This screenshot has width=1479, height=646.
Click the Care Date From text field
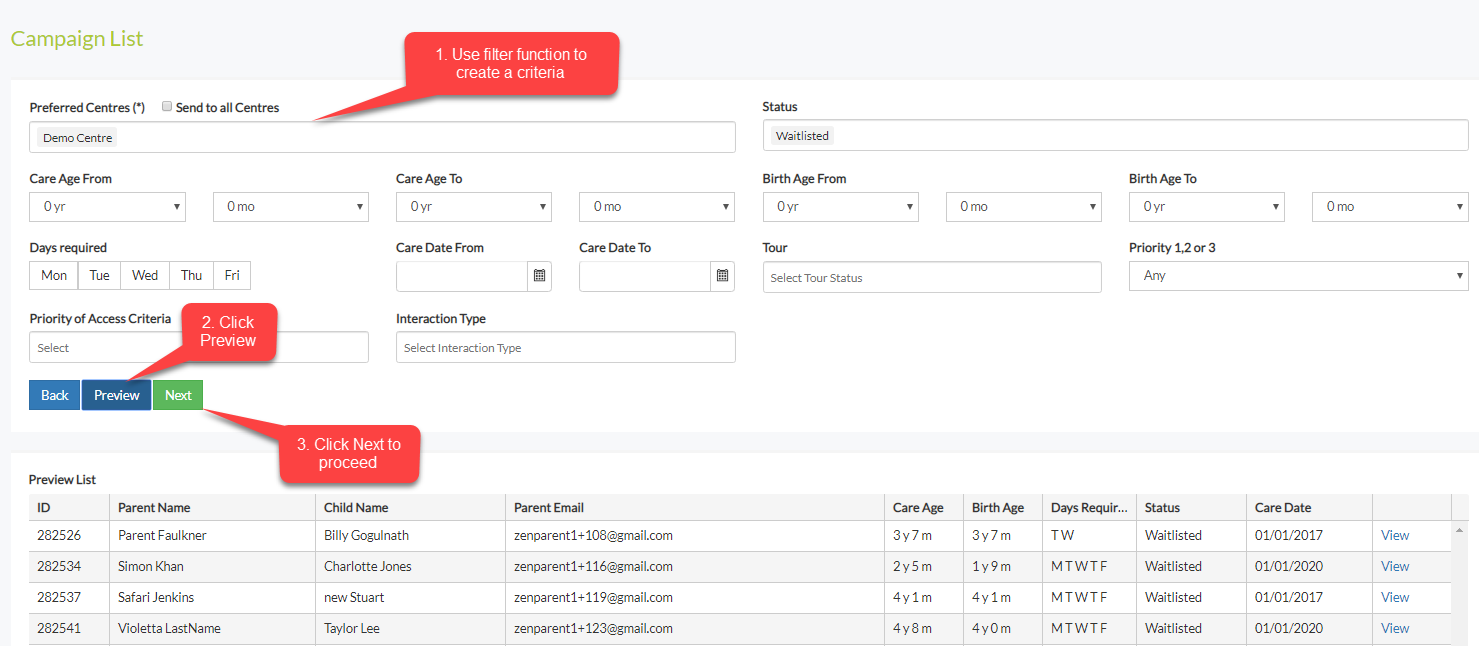tap(462, 276)
